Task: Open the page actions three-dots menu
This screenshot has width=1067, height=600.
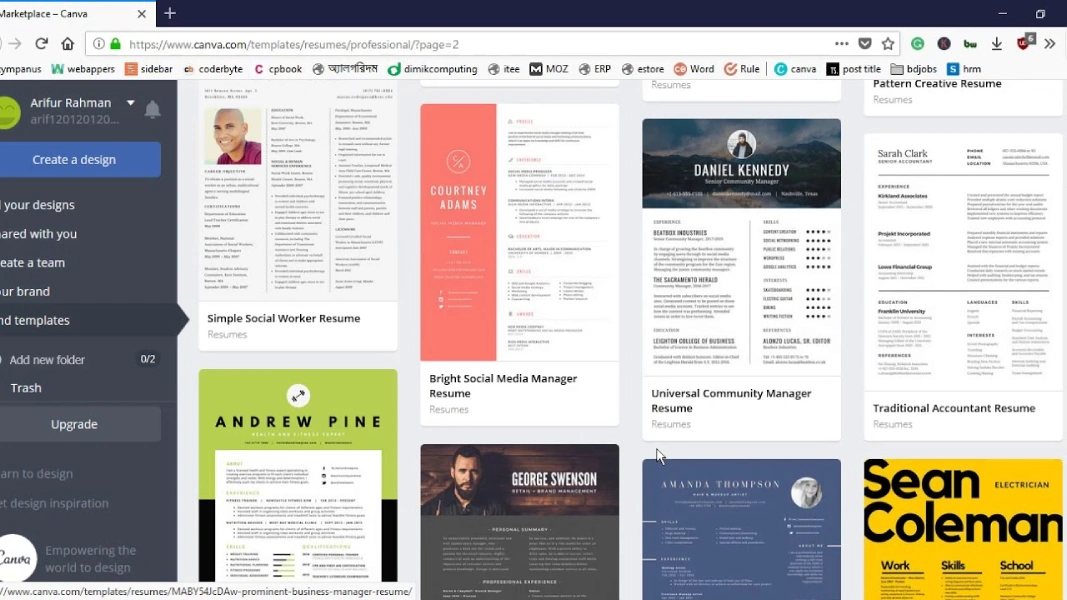Action: click(841, 44)
